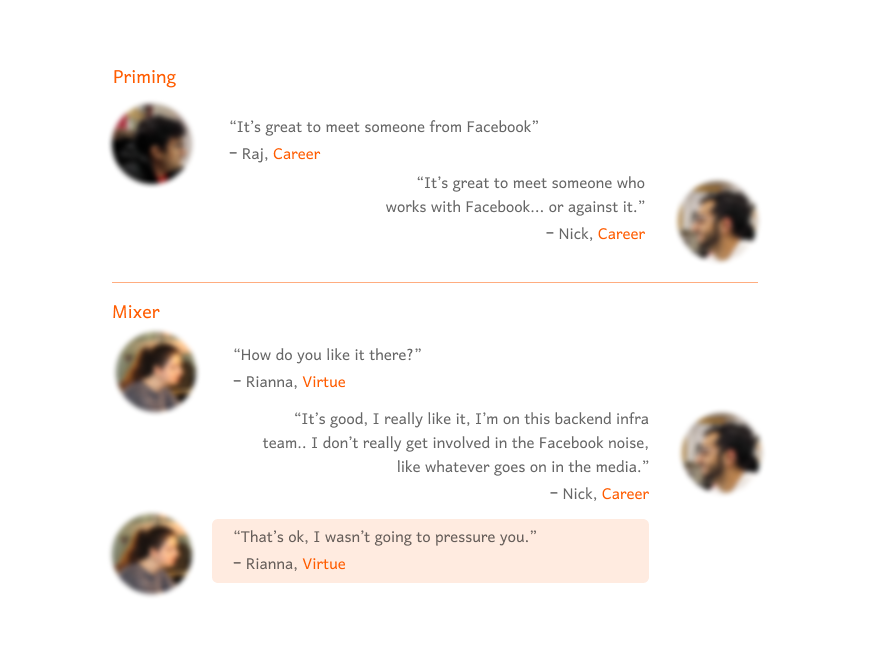This screenshot has height=660, width=873.
Task: Click the quote "It's great to meet someone from Facebook"
Action: 384,127
